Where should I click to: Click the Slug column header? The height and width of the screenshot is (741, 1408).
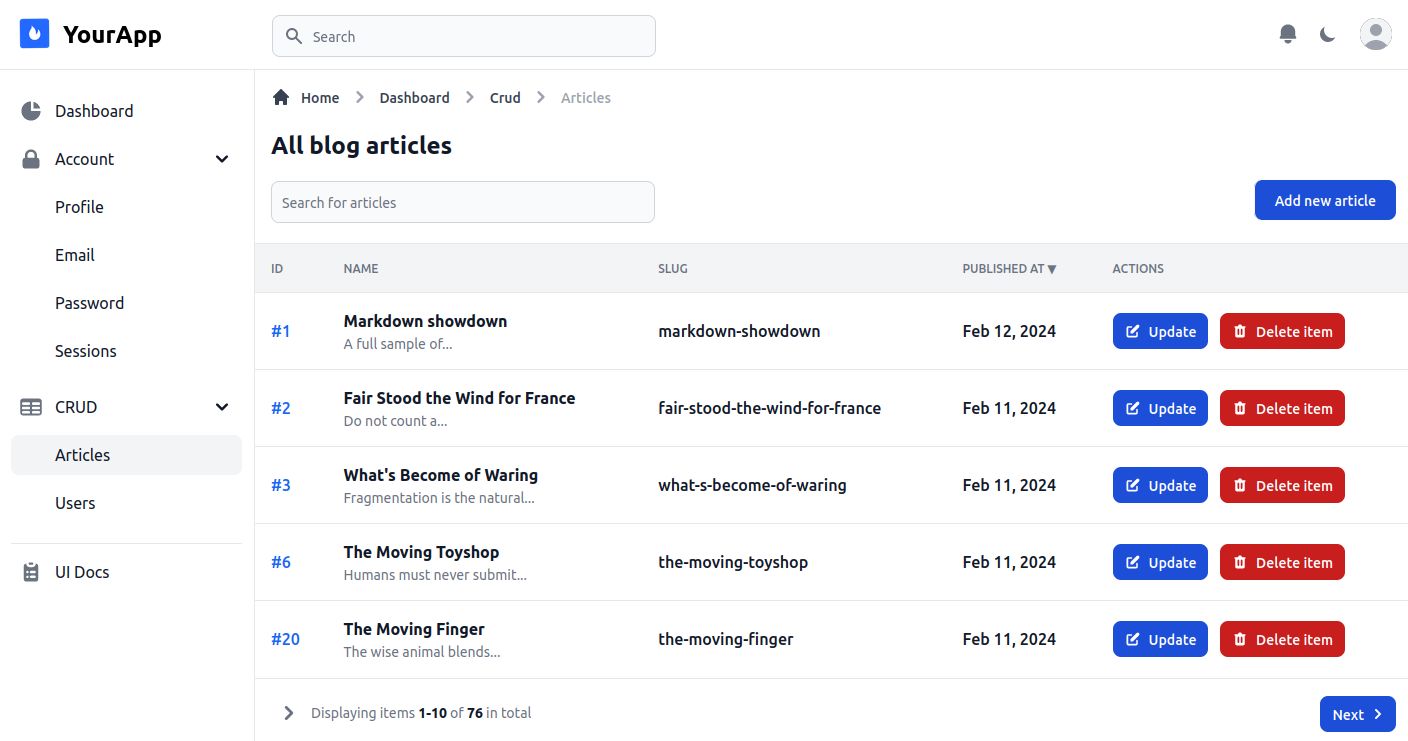point(673,268)
